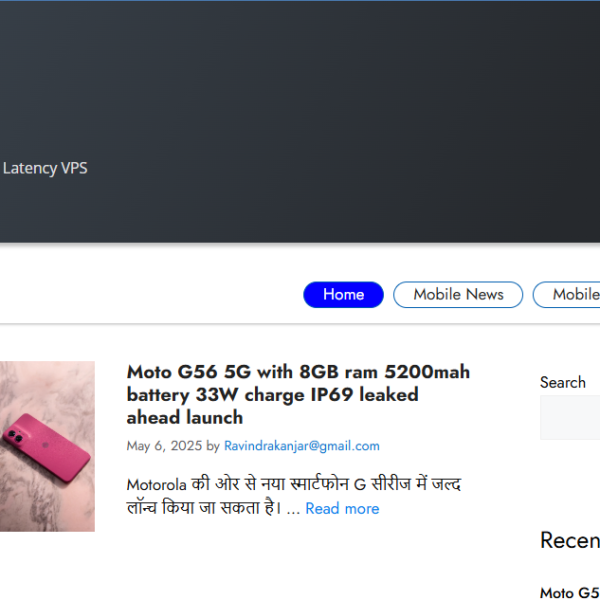
Task: Open the Moto G56 5G article headline
Action: click(298, 395)
